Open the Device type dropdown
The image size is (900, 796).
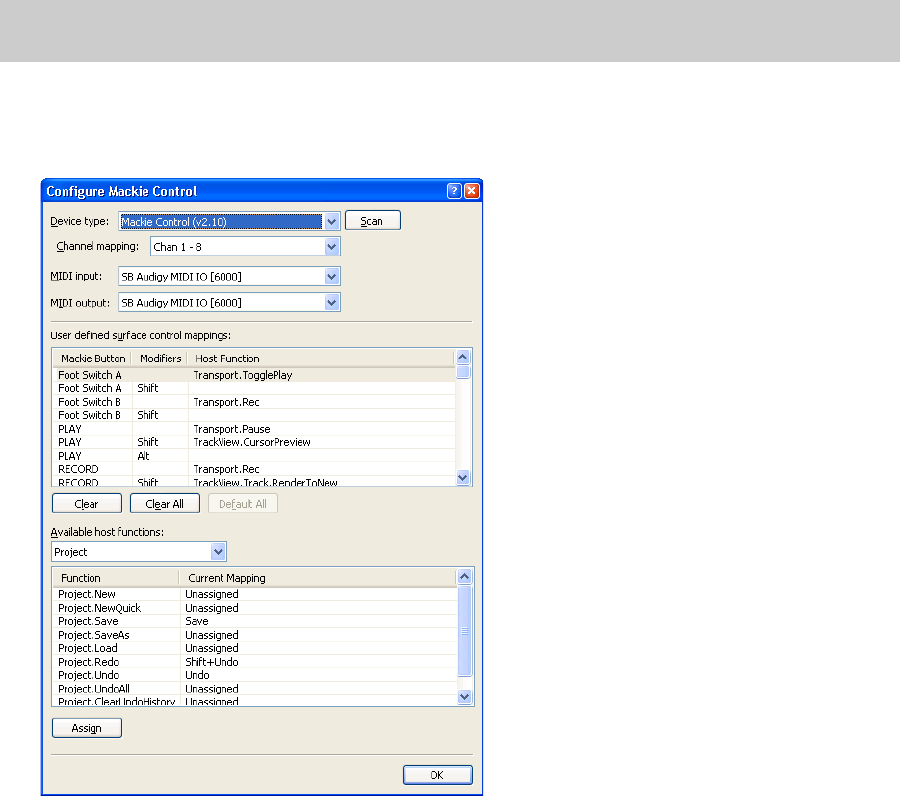(332, 221)
